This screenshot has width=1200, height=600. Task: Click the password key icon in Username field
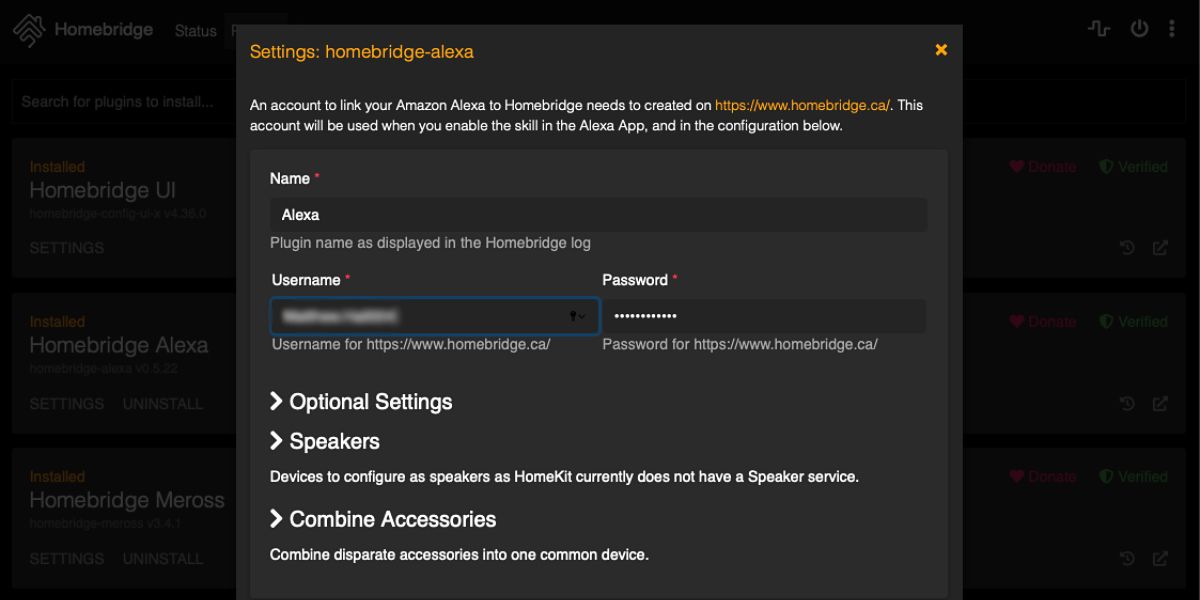(x=575, y=316)
